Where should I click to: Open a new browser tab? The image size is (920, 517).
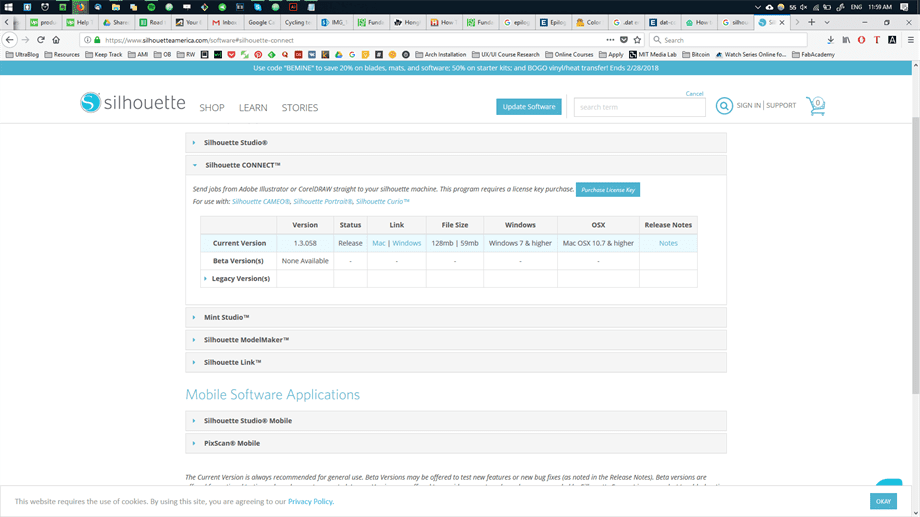tap(811, 22)
